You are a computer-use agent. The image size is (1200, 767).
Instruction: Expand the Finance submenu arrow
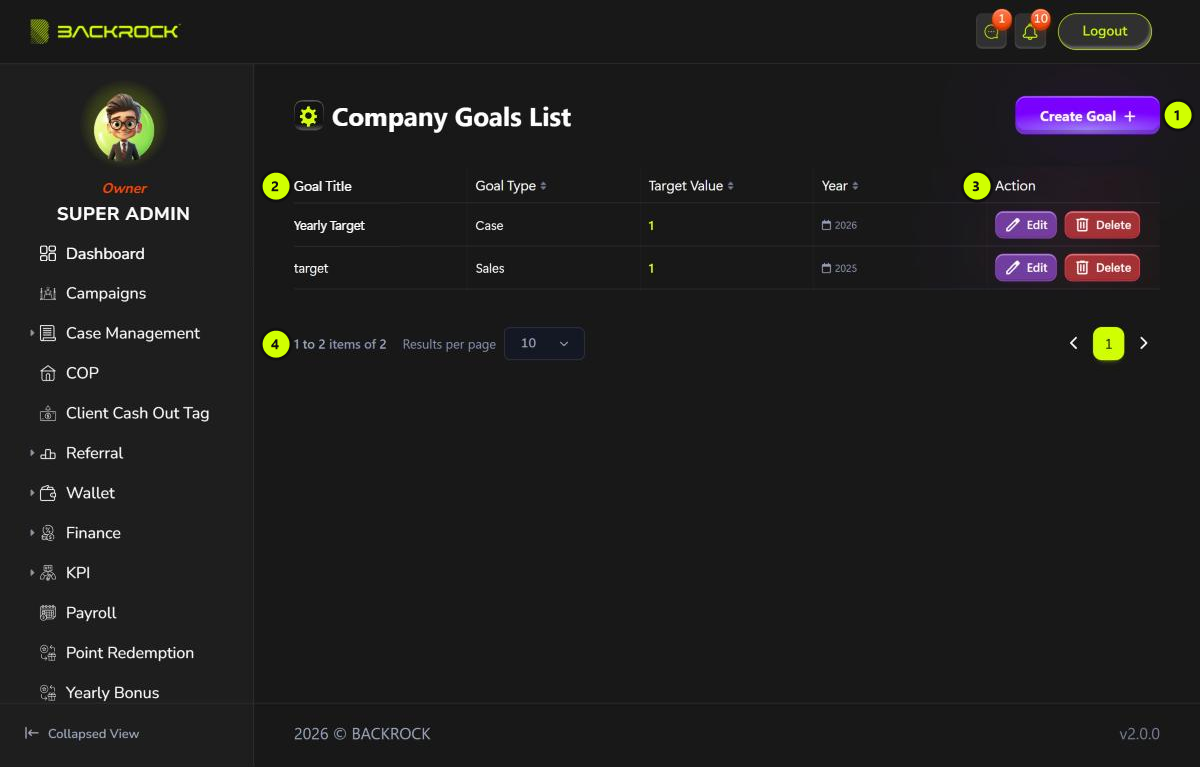coord(32,533)
